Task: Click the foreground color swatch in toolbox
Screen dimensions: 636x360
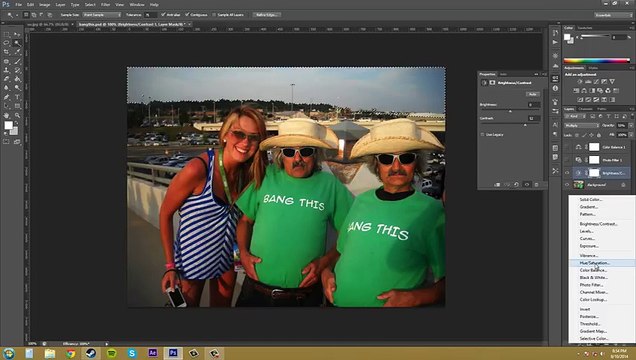Action: pos(8,126)
